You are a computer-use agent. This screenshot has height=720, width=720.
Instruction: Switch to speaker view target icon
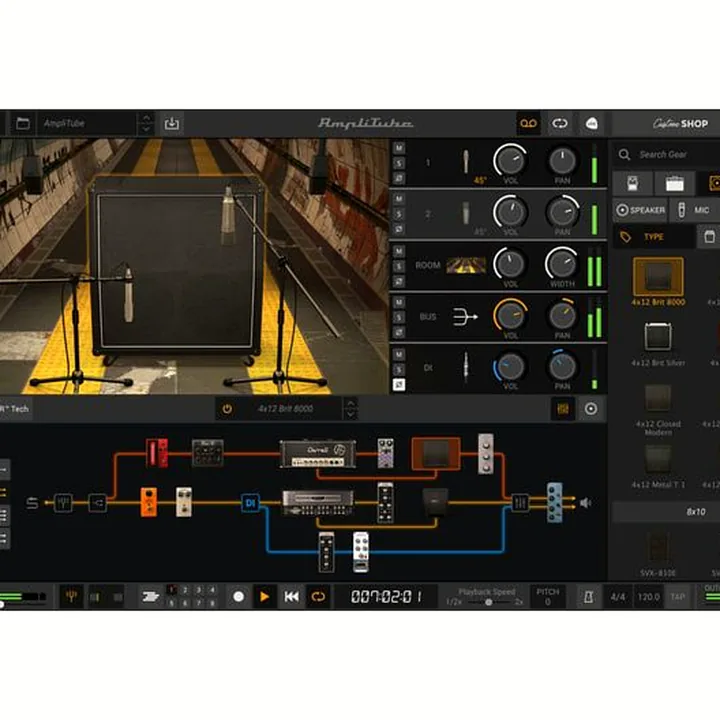[x=591, y=409]
